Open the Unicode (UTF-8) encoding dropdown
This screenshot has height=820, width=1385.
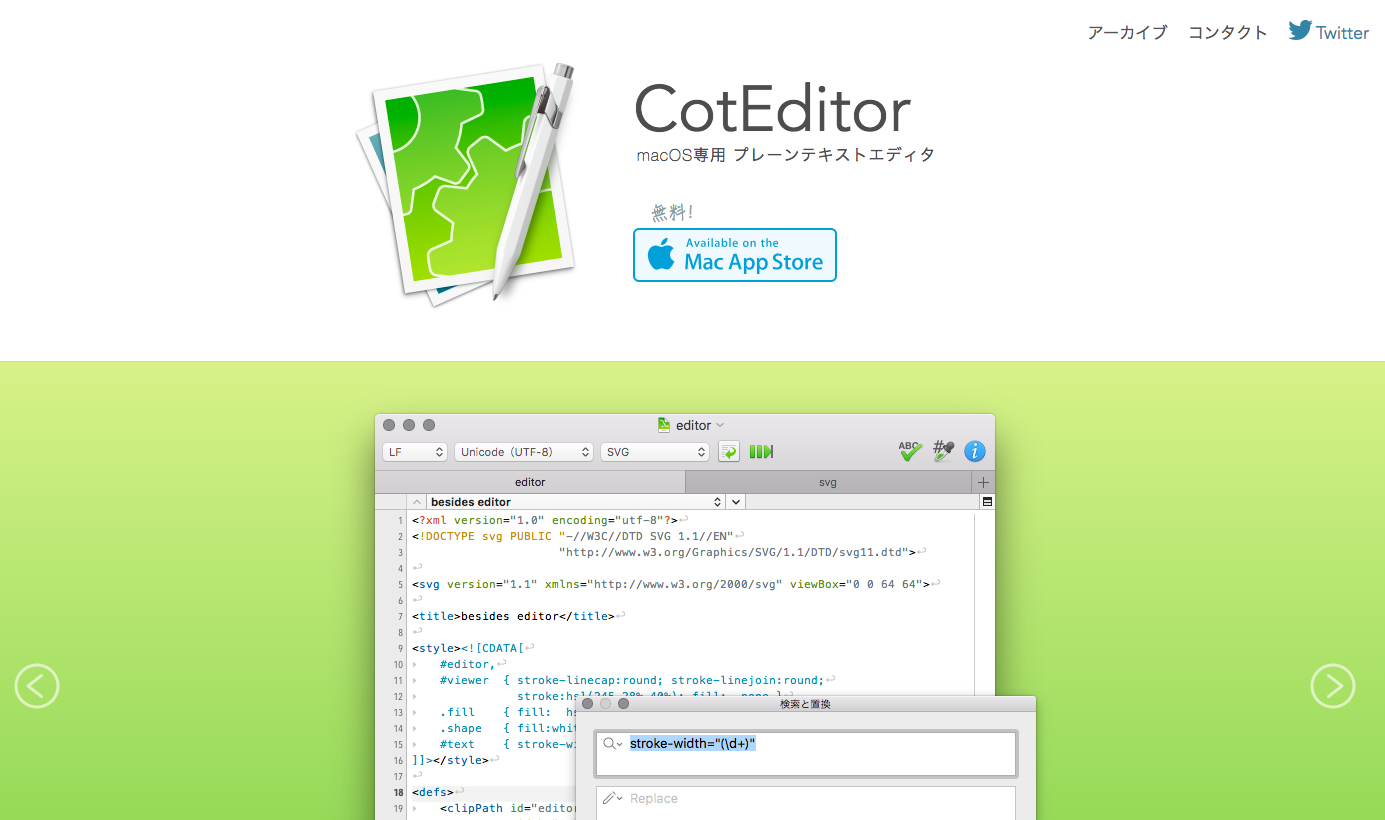click(523, 451)
